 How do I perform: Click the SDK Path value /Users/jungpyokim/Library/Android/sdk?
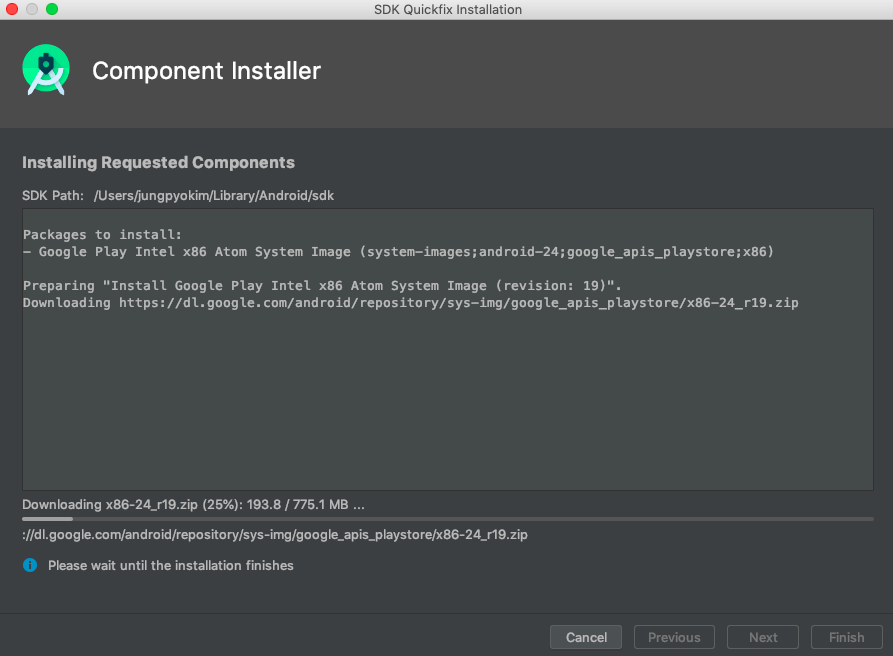pyautogui.click(x=214, y=195)
